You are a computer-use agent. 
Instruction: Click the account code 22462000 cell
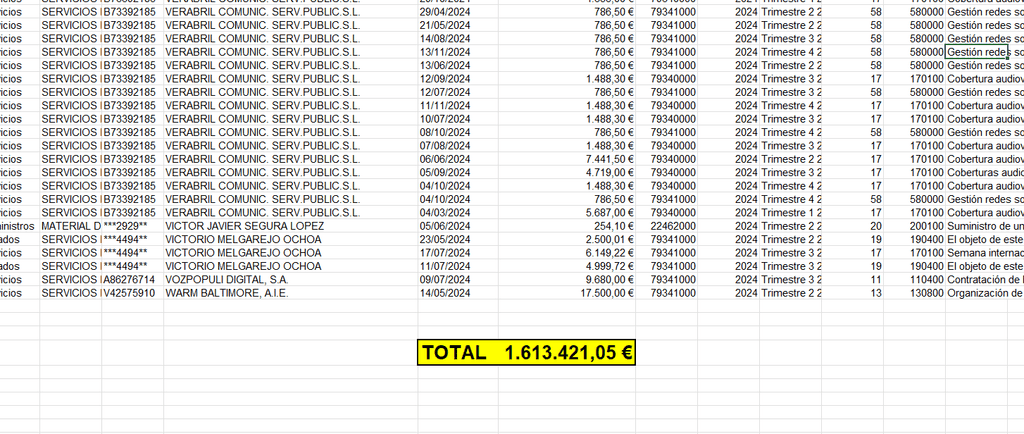672,226
